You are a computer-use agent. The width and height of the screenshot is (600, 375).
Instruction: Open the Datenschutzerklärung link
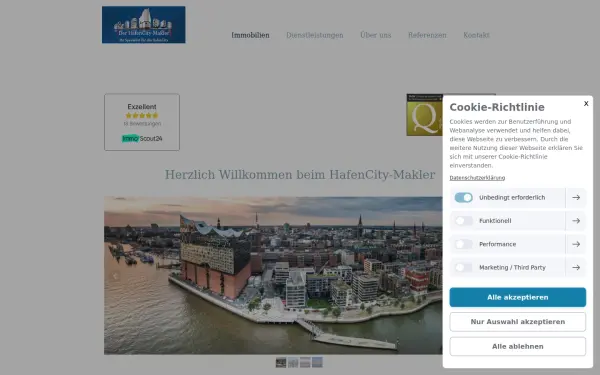477,178
